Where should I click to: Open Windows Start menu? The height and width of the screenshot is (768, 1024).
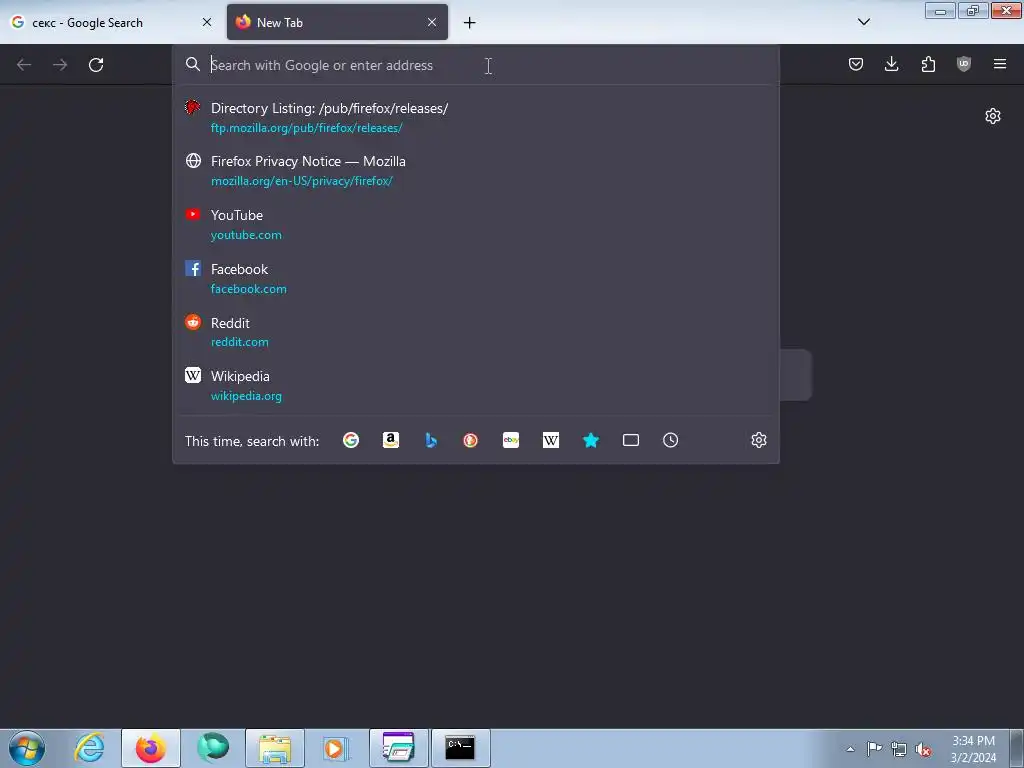27,748
